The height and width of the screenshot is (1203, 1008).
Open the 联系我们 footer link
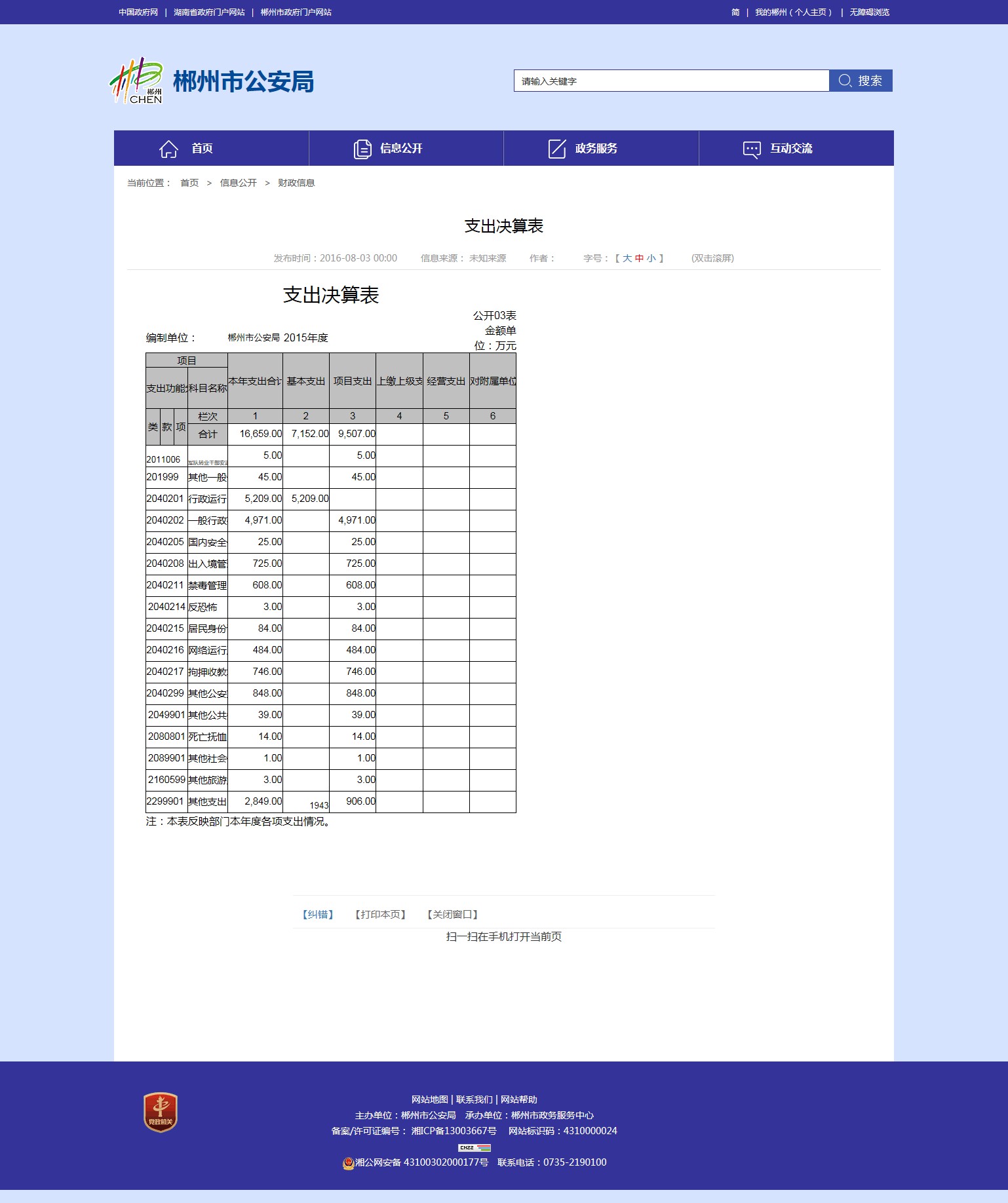(x=475, y=1099)
